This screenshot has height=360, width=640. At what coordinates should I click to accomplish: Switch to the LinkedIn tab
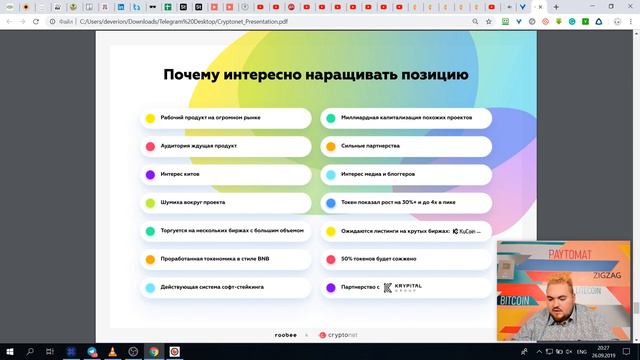click(121, 7)
